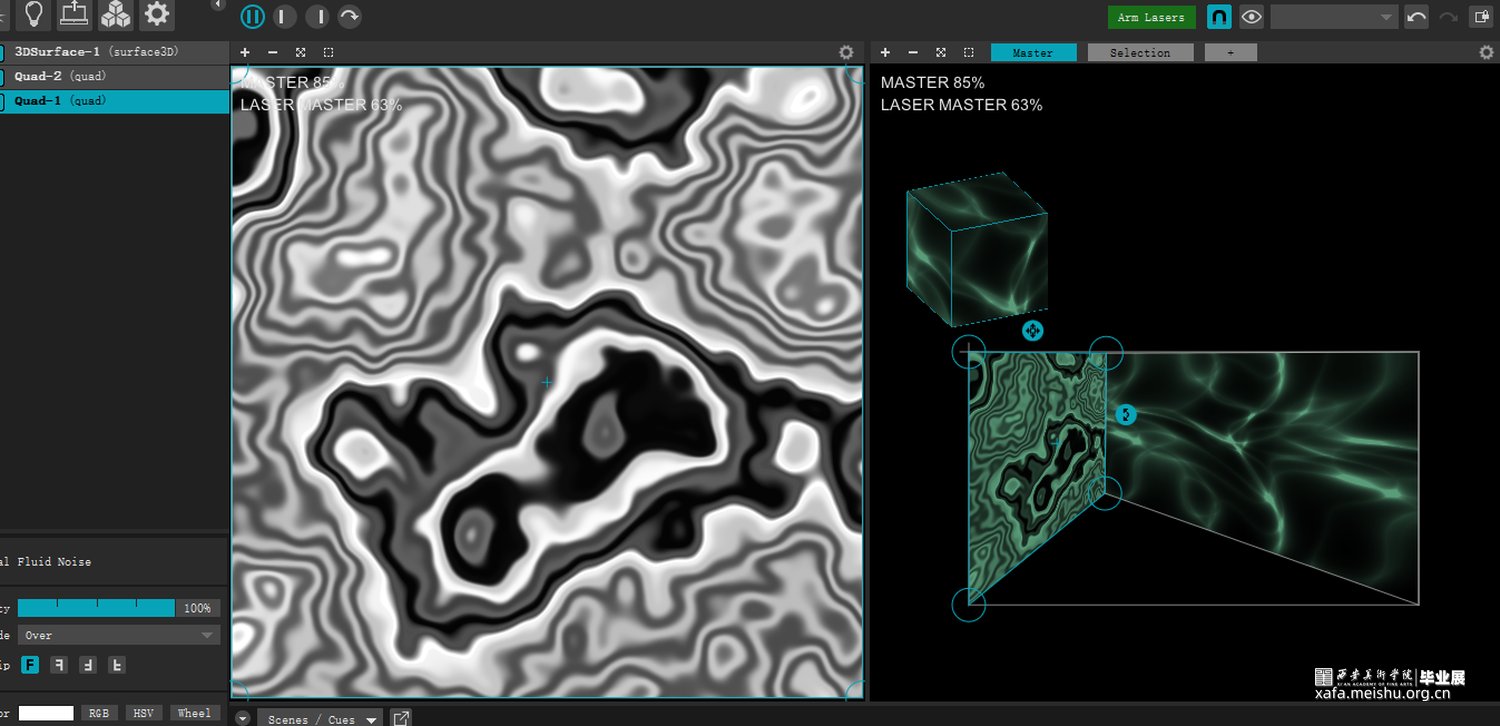Click the curved-arrow restart playback button

coord(349,16)
